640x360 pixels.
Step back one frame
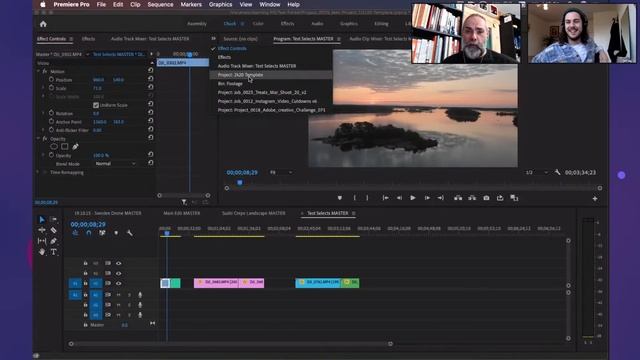pyautogui.click(x=399, y=198)
